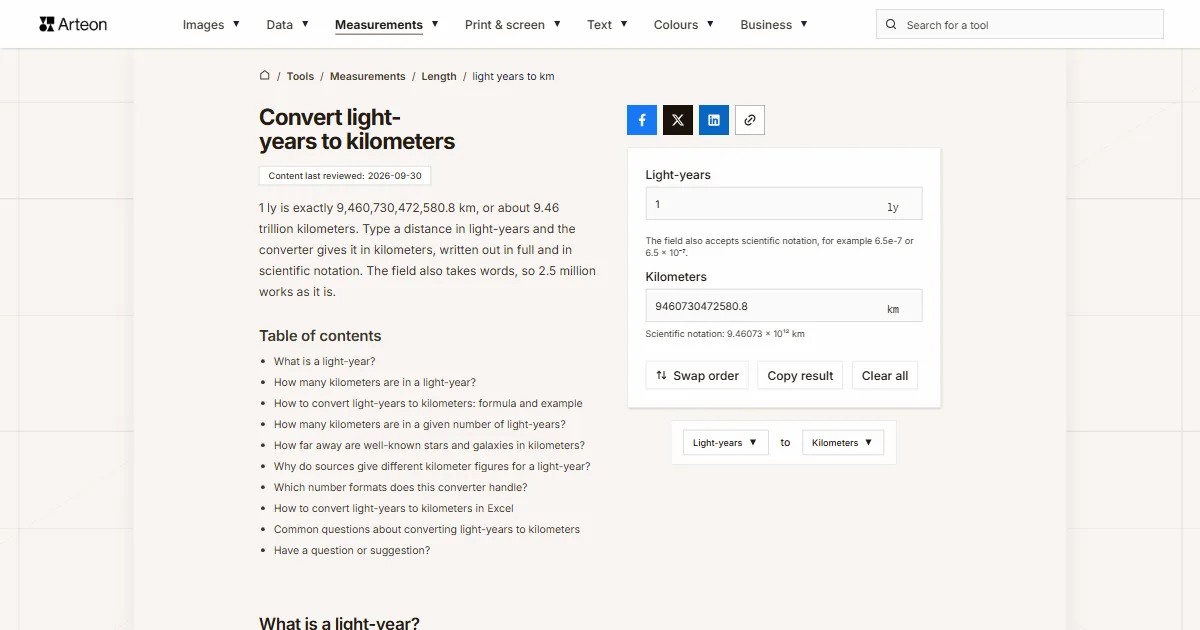This screenshot has height=630, width=1200.
Task: Jump to 'given number of light-years' section
Action: click(420, 424)
